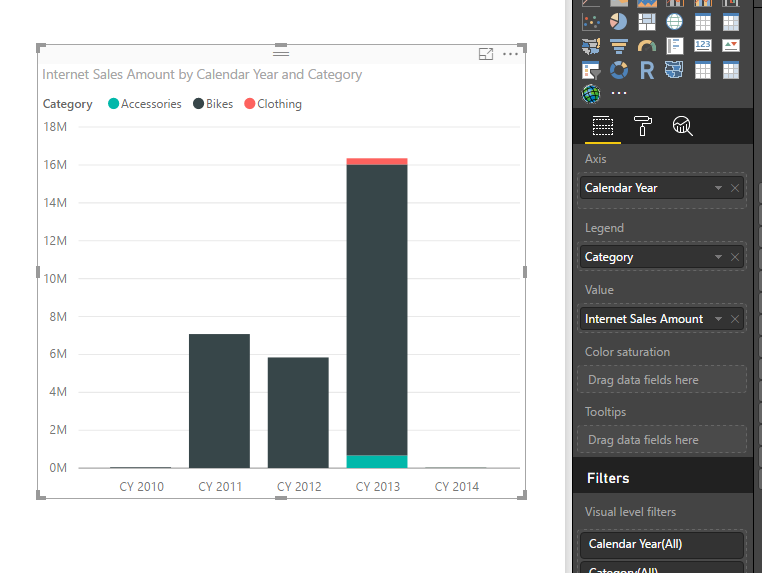This screenshot has height=573, width=762.
Task: Open import custom visual ellipsis in Visualizations
Action: [619, 92]
